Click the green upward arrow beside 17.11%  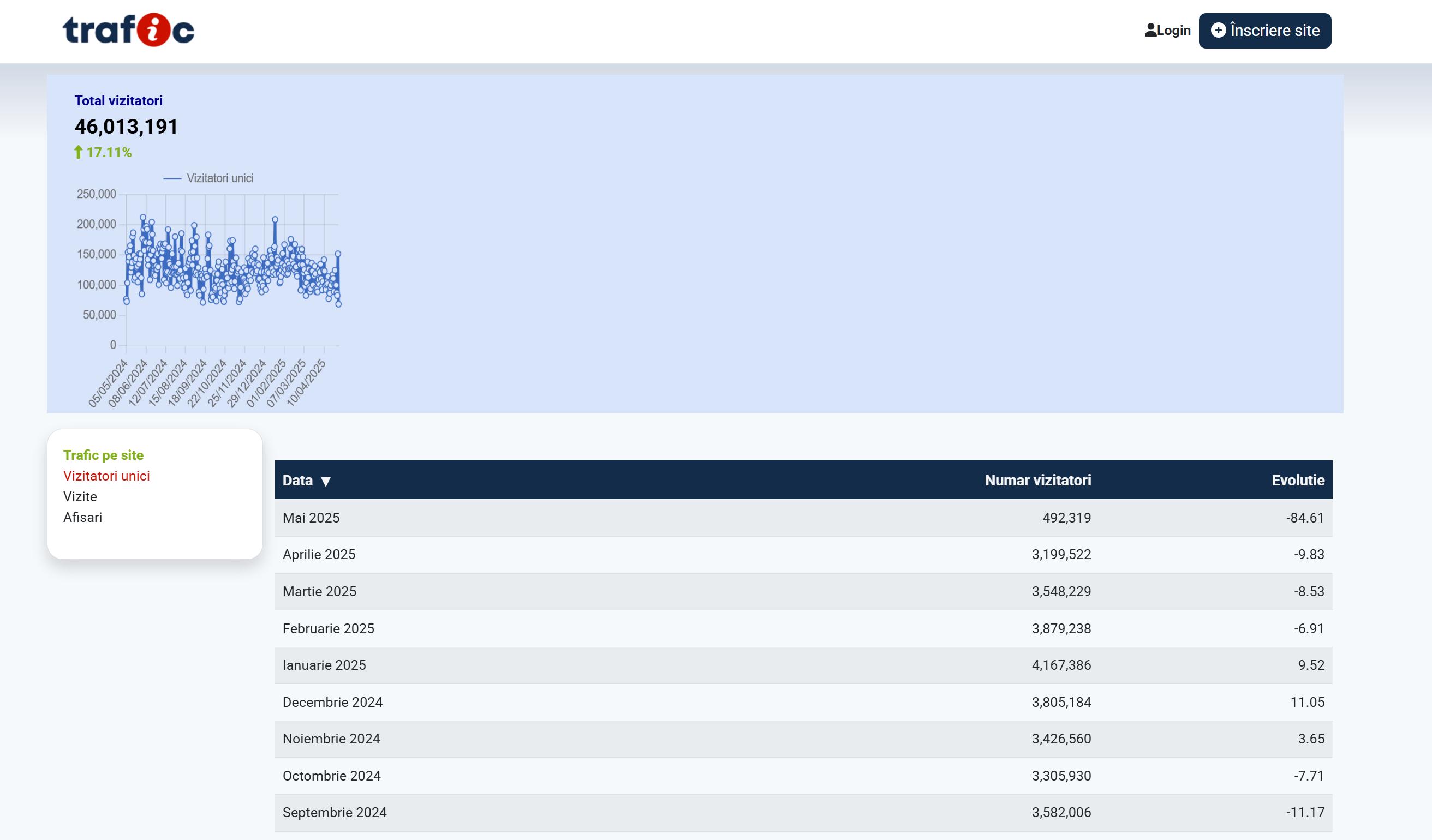79,152
